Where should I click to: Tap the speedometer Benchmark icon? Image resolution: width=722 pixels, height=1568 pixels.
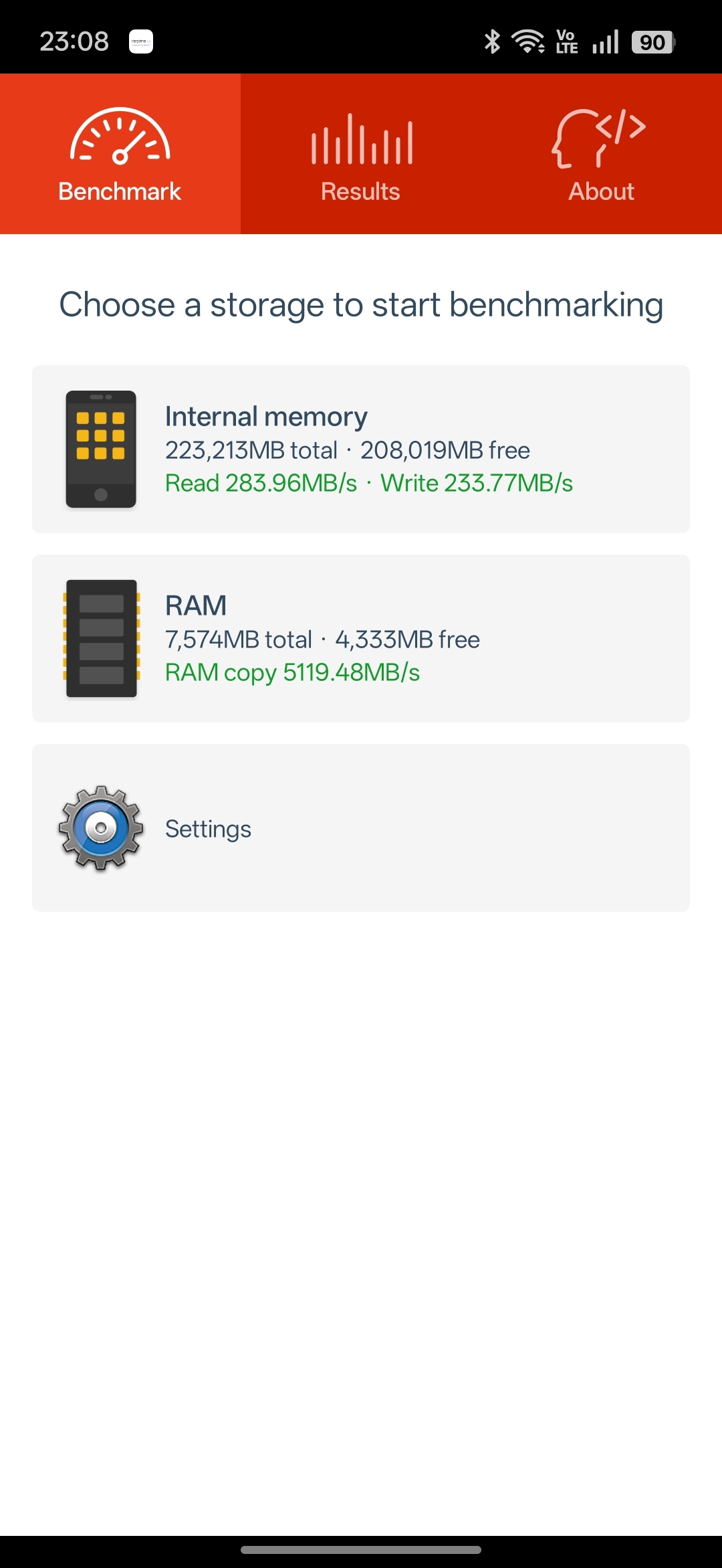click(120, 136)
